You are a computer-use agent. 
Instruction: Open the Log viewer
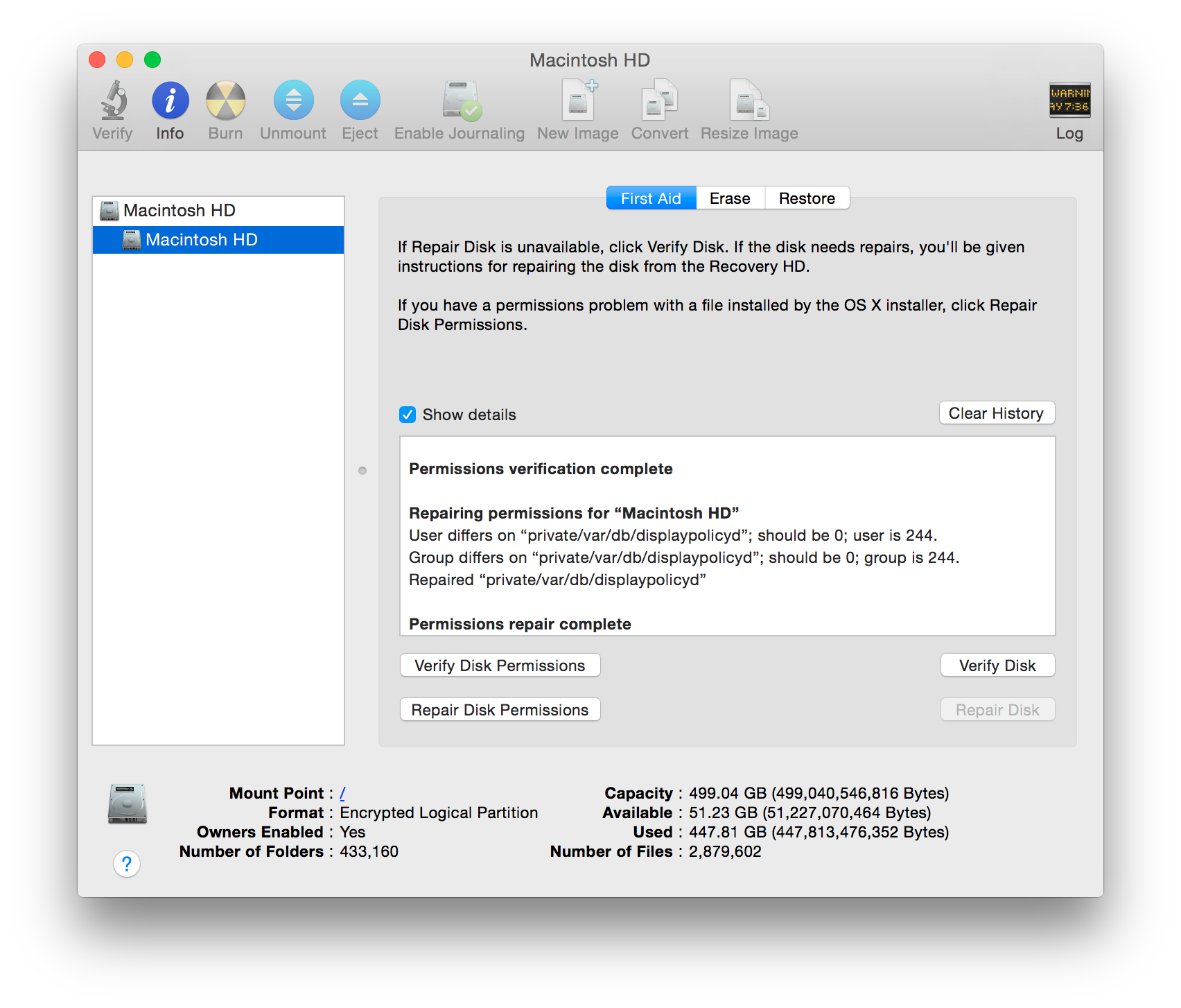pos(1069,101)
